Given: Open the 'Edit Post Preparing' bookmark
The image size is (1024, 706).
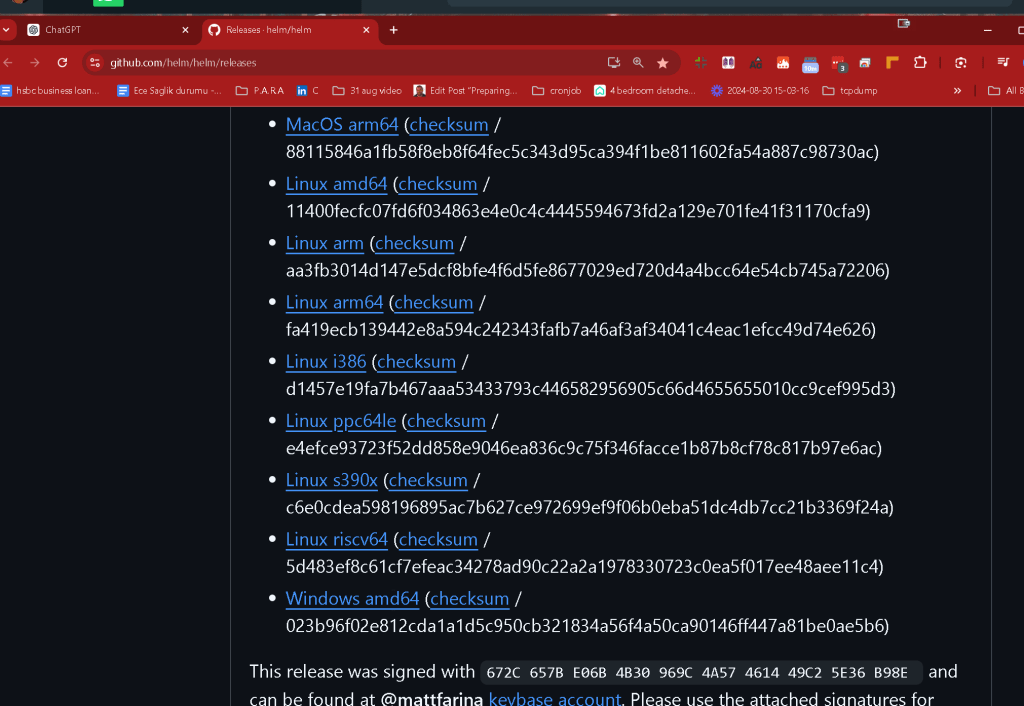Looking at the screenshot, I should (x=466, y=91).
